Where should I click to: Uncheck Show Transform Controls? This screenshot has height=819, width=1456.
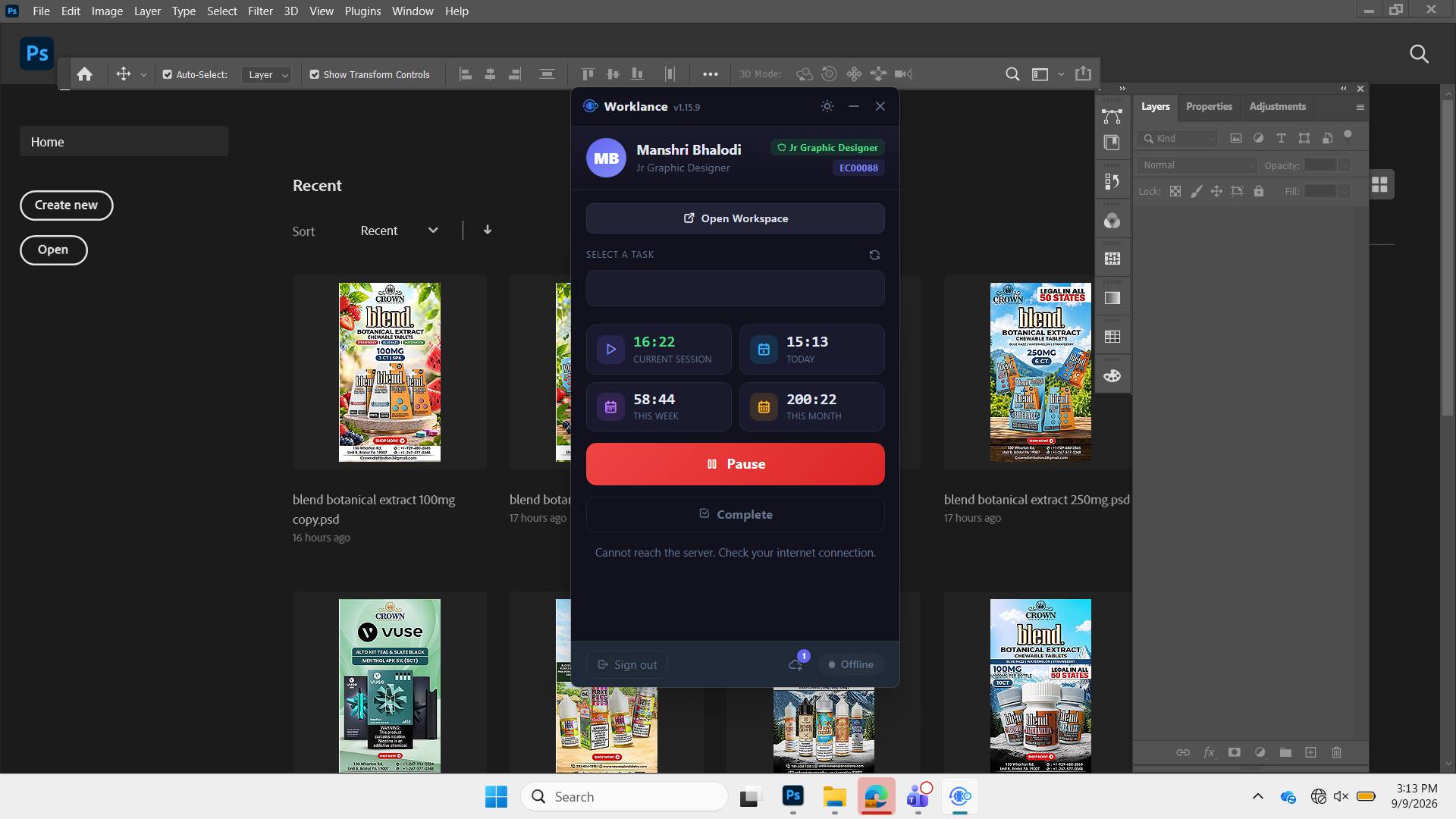pos(315,74)
